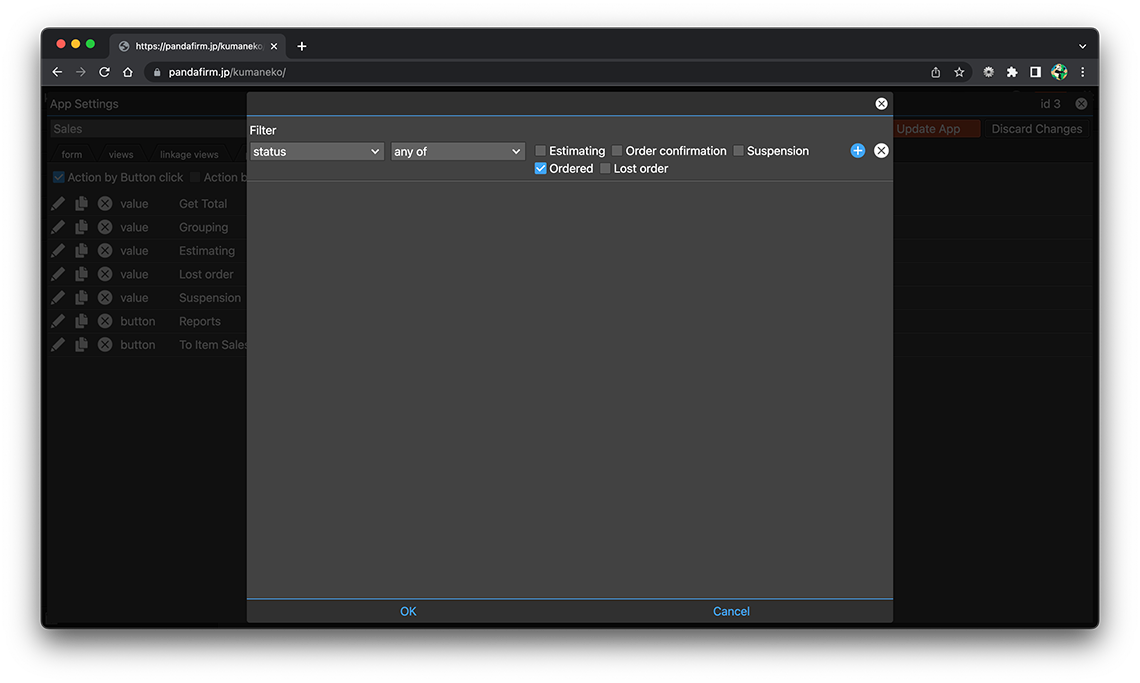Remove the status filter row
Viewport: 1140px width, 683px height.
coord(881,151)
